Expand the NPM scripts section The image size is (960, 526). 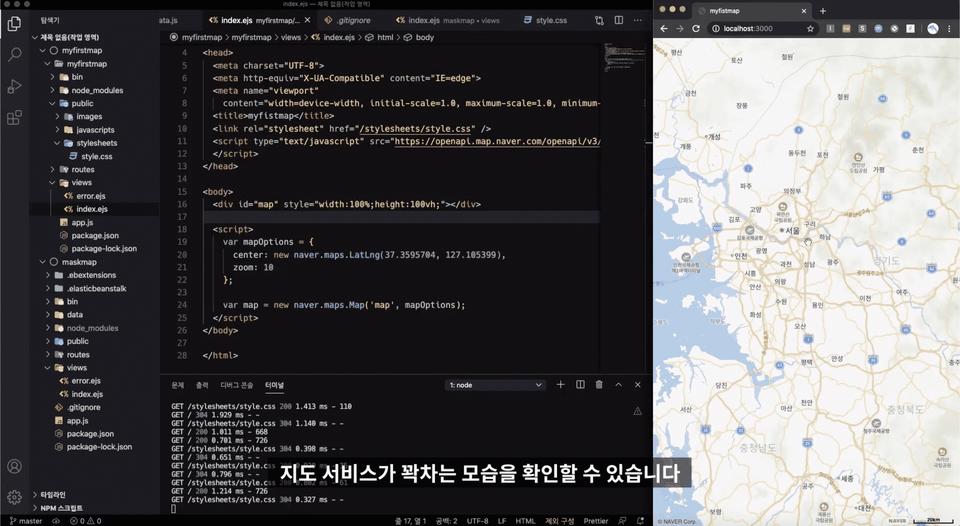point(61,508)
